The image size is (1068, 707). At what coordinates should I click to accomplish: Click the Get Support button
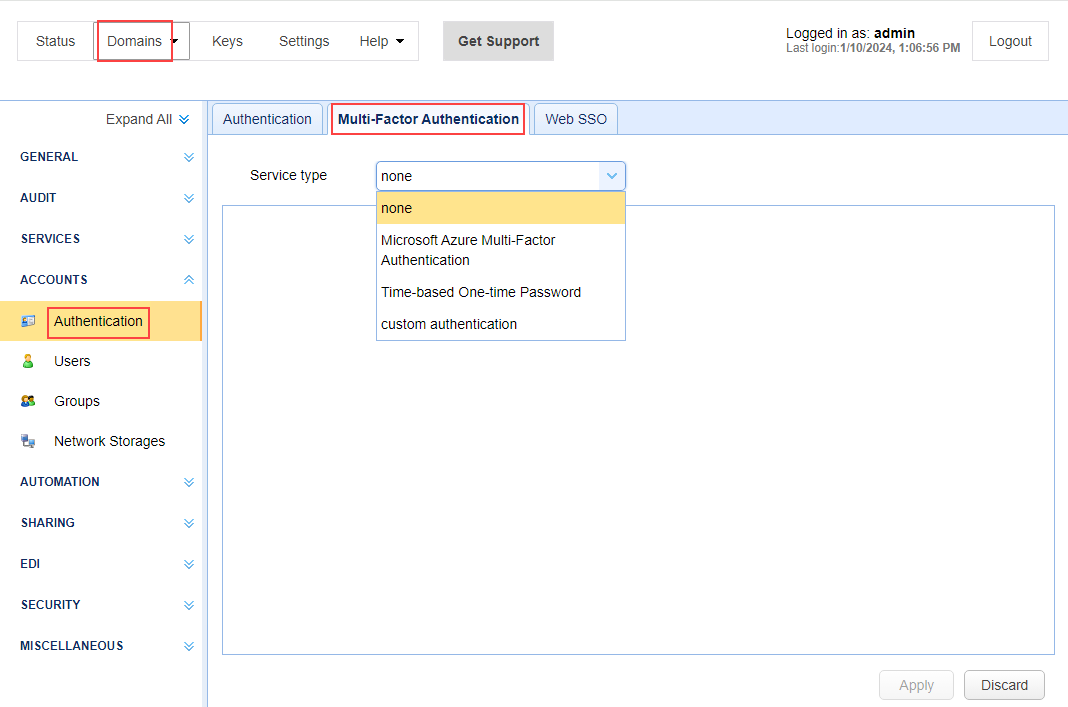[x=498, y=41]
